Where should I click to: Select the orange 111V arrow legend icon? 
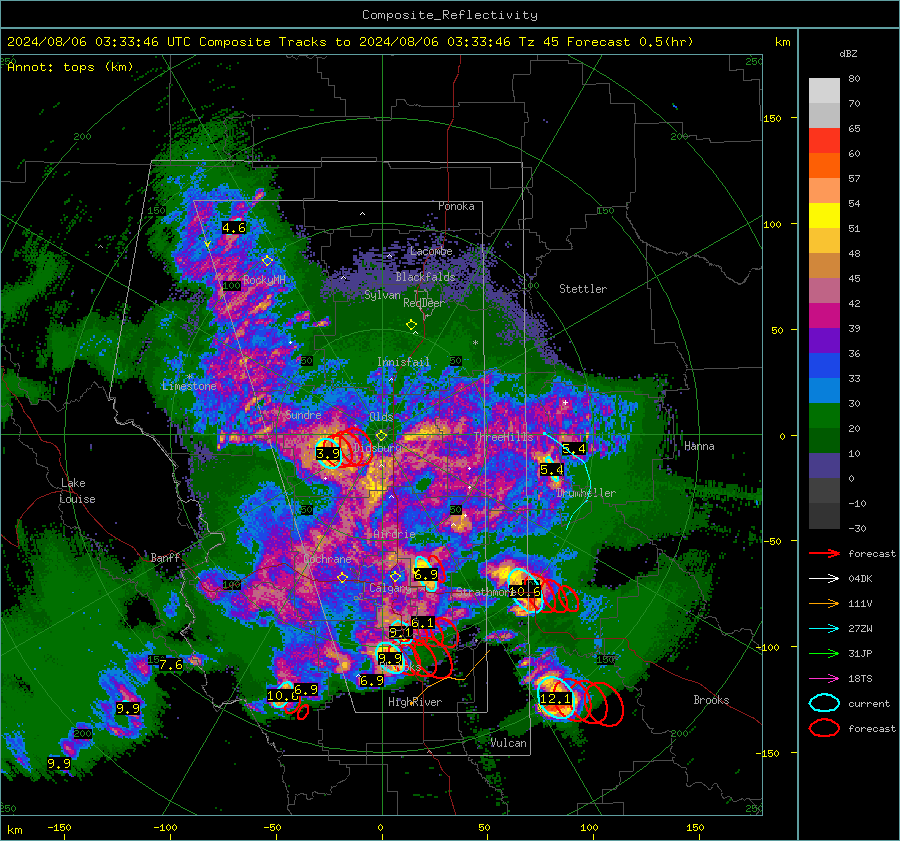(824, 603)
